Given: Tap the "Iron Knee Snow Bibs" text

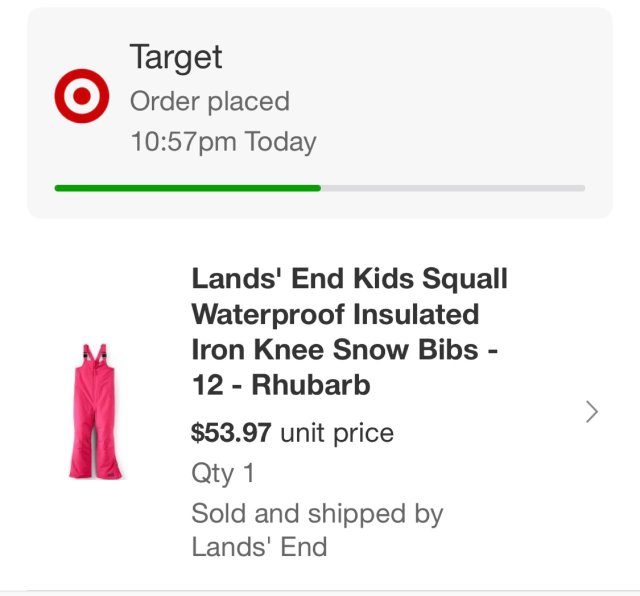Looking at the screenshot, I should 345,350.
